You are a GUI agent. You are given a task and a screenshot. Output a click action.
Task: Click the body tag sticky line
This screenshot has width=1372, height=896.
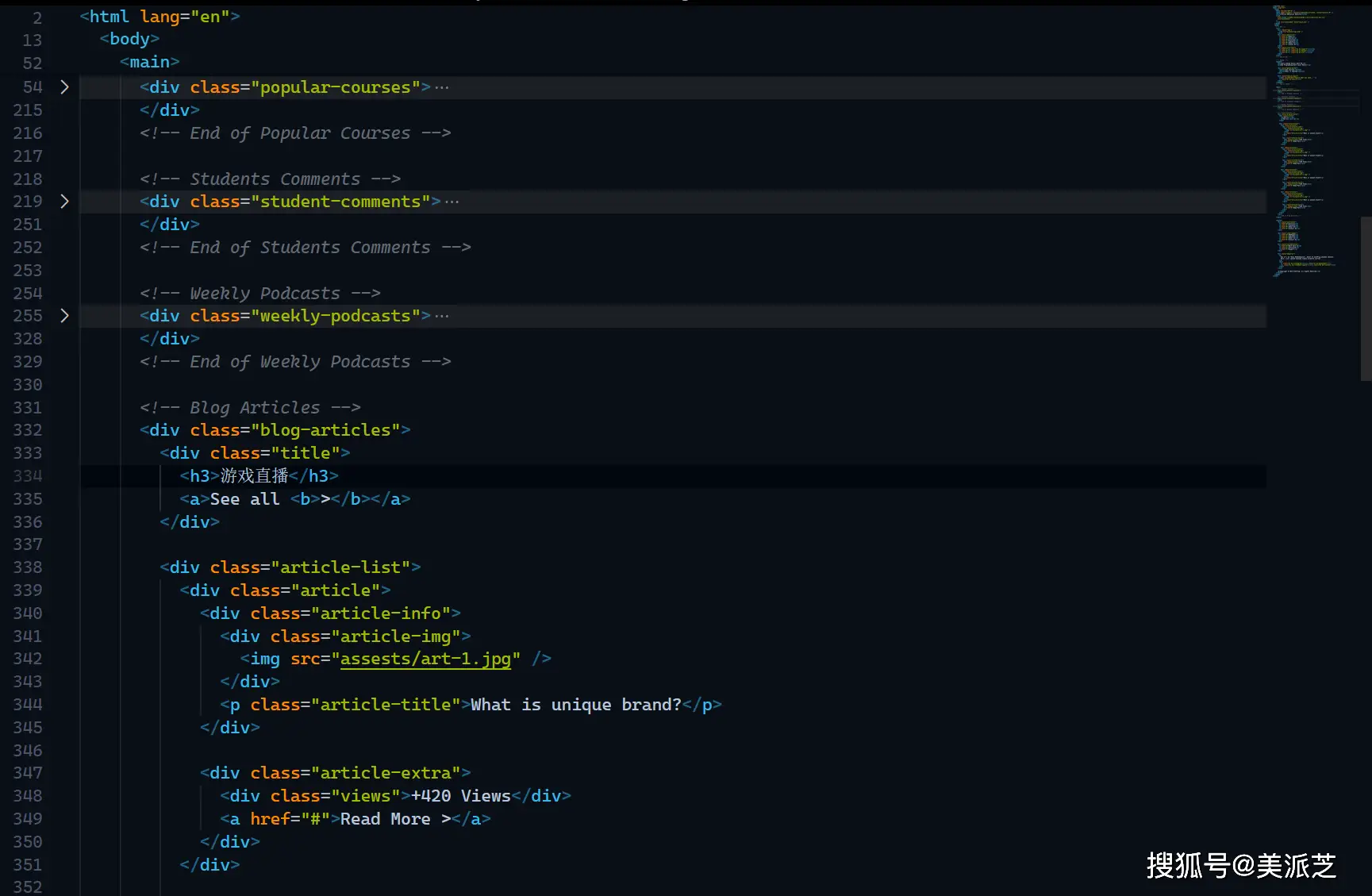coord(129,39)
